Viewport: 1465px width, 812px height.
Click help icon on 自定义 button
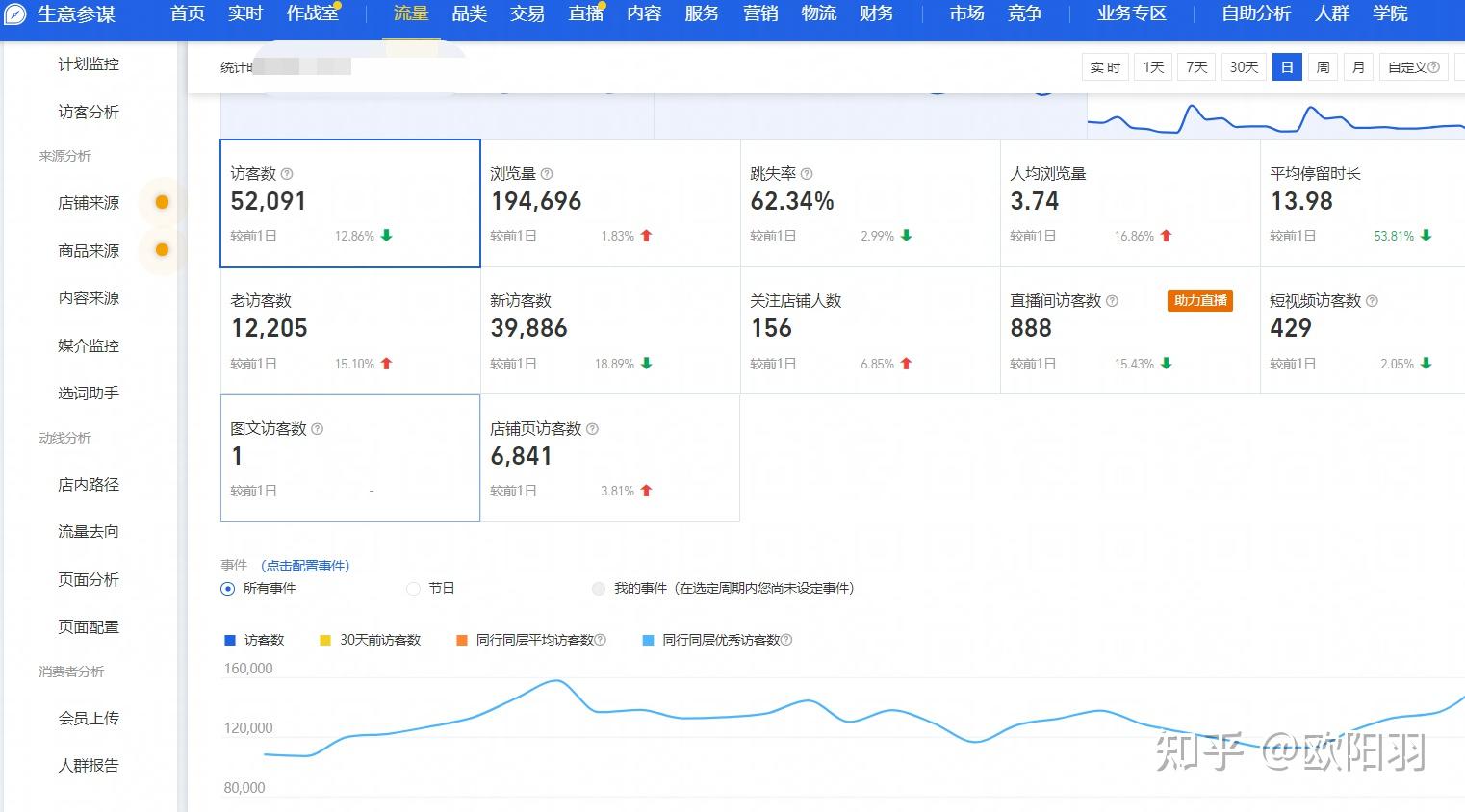tap(1433, 67)
